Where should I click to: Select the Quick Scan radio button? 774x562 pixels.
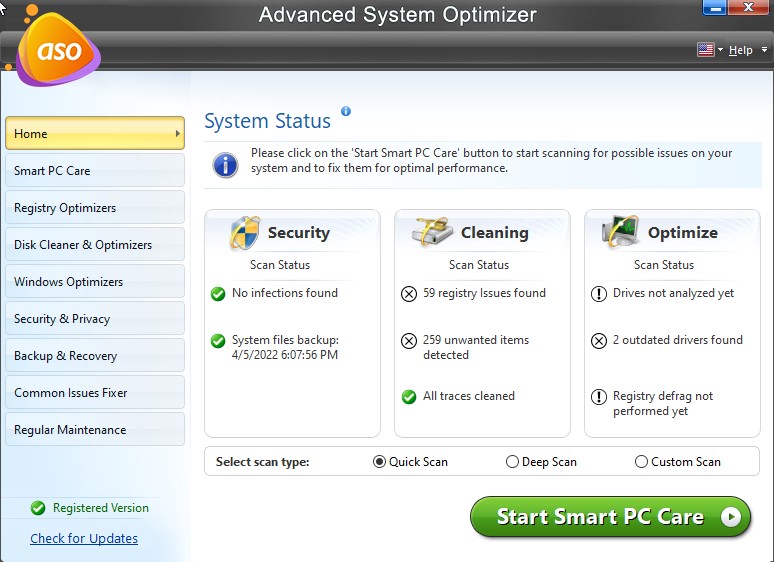point(379,461)
